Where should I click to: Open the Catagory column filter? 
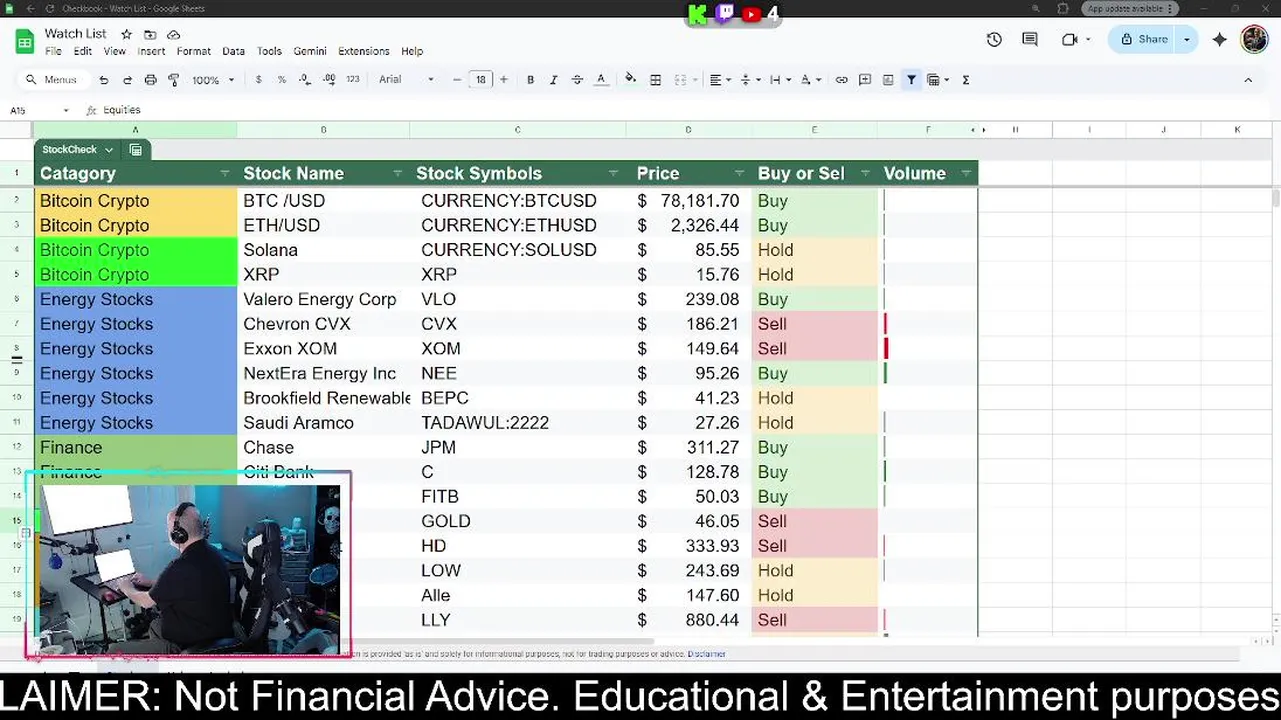point(224,174)
